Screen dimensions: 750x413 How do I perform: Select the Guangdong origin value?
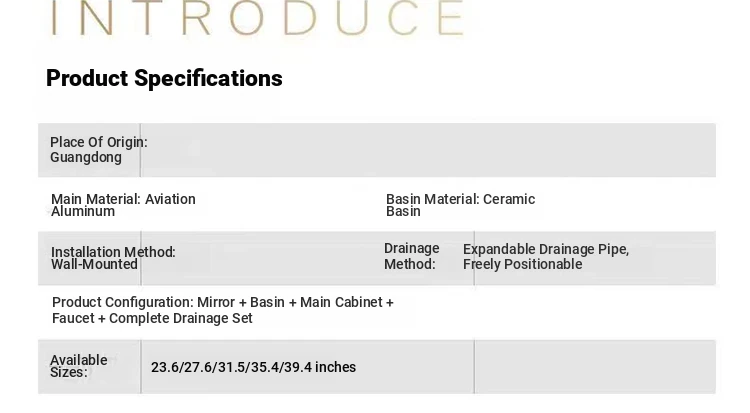coord(86,157)
